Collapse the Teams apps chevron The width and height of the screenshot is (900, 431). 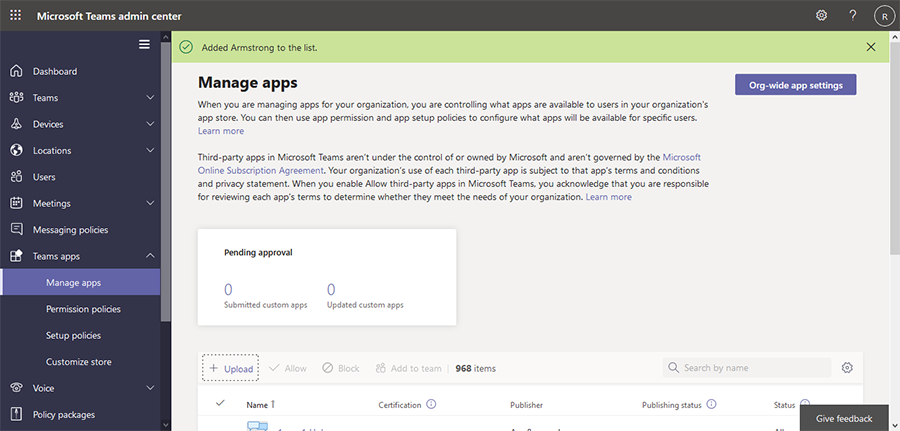click(x=150, y=256)
